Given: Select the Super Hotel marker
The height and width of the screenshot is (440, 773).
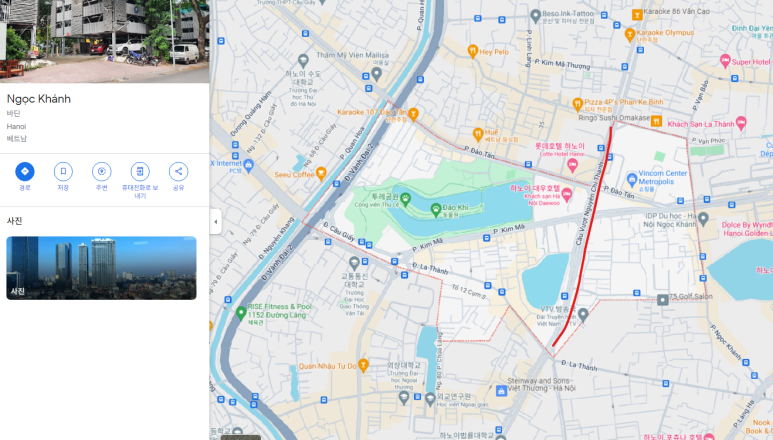Looking at the screenshot, I should [726, 62].
